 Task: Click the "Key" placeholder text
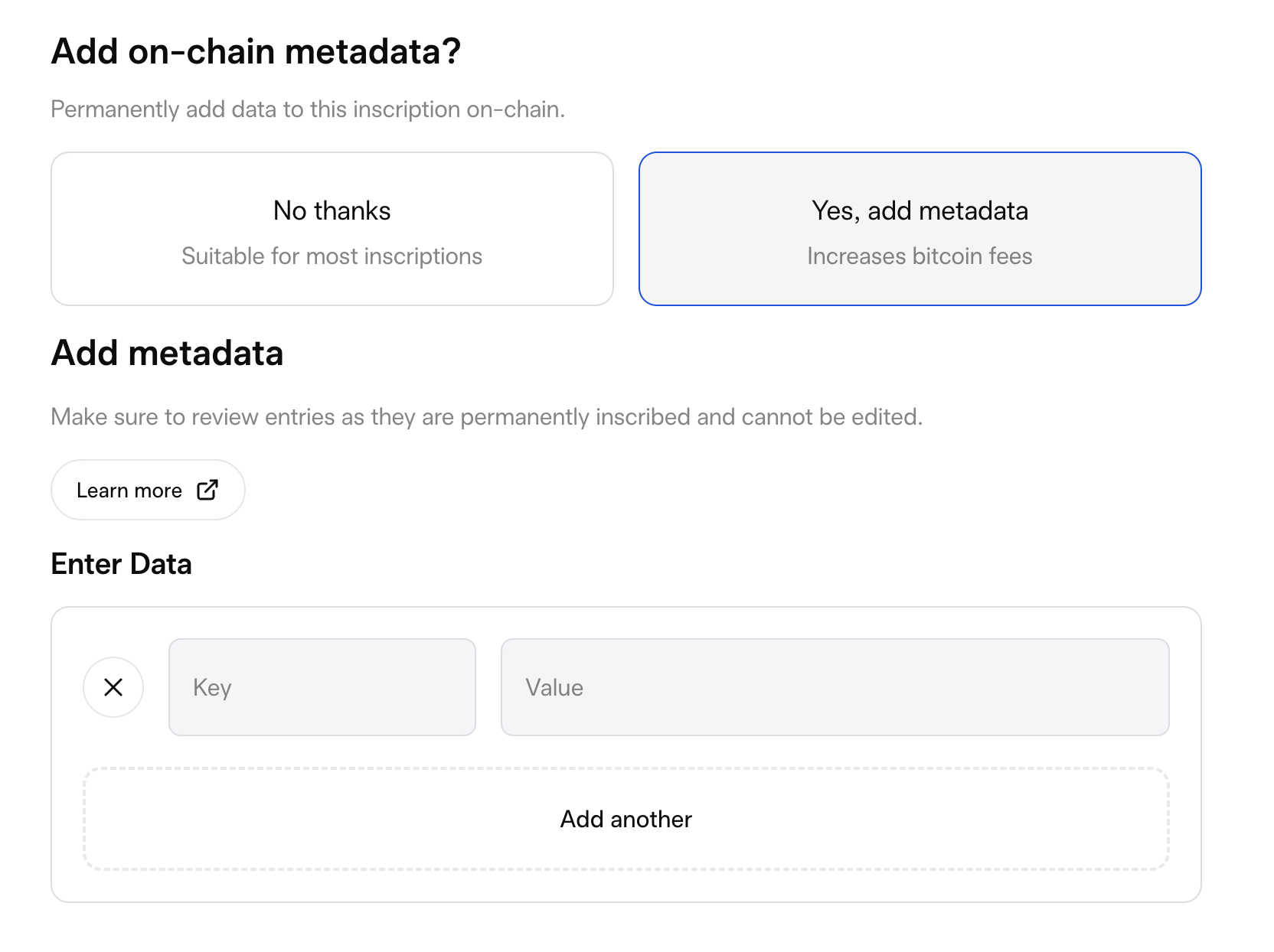click(212, 687)
